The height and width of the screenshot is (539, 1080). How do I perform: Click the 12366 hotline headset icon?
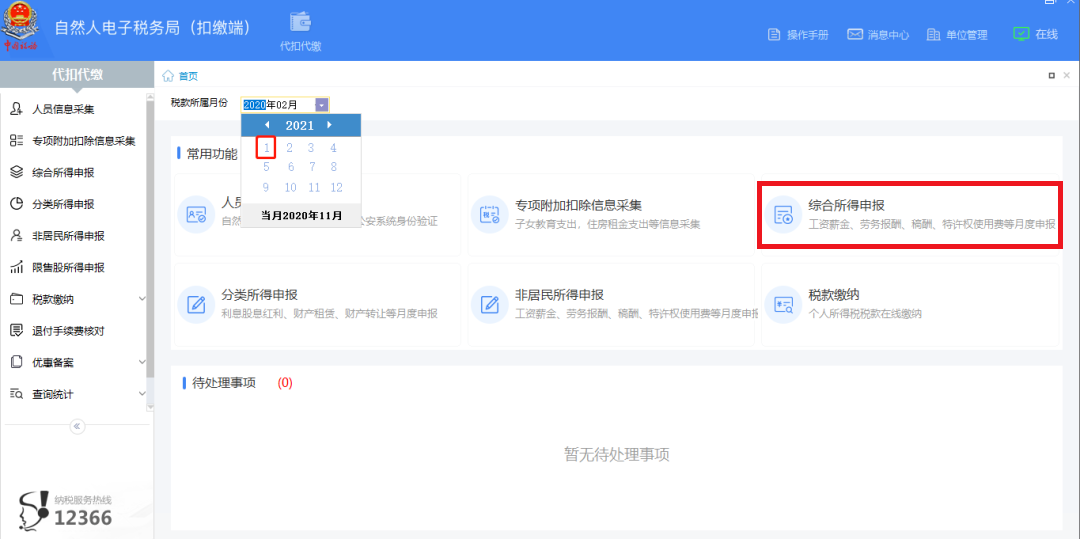coord(34,509)
